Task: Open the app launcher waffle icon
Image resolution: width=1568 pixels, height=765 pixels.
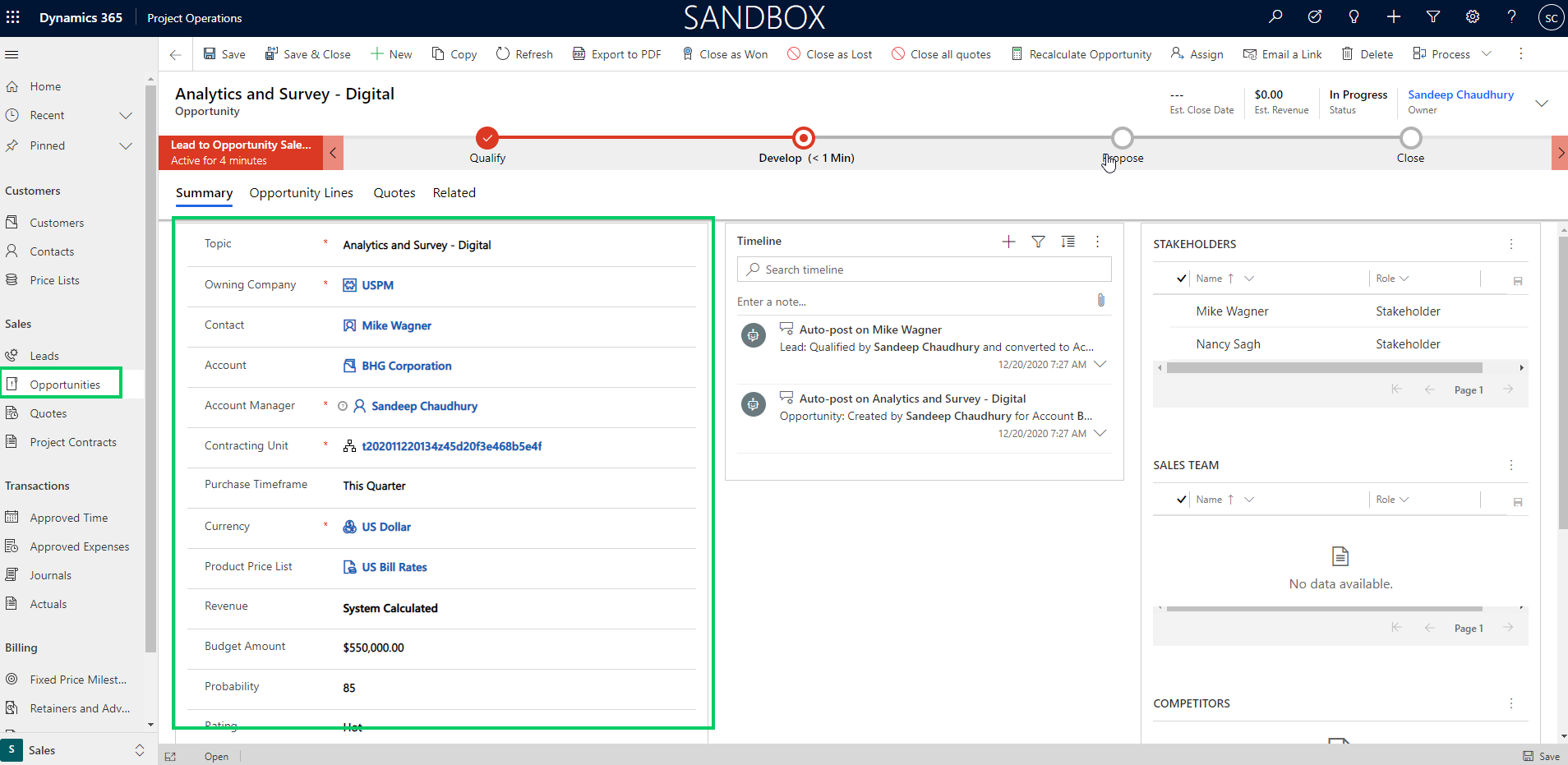Action: (x=13, y=17)
